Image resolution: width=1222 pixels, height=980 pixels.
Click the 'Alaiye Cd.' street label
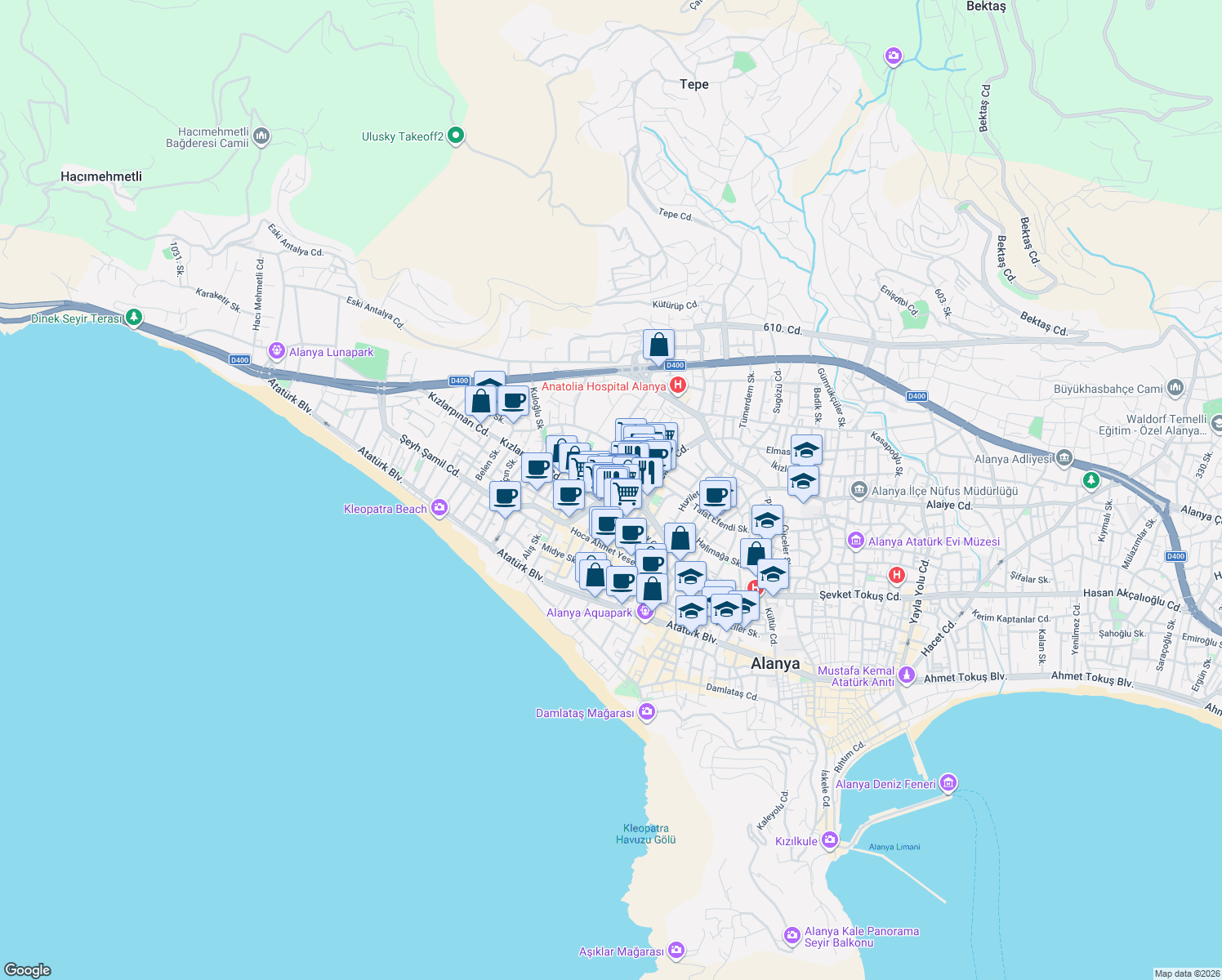click(x=949, y=505)
